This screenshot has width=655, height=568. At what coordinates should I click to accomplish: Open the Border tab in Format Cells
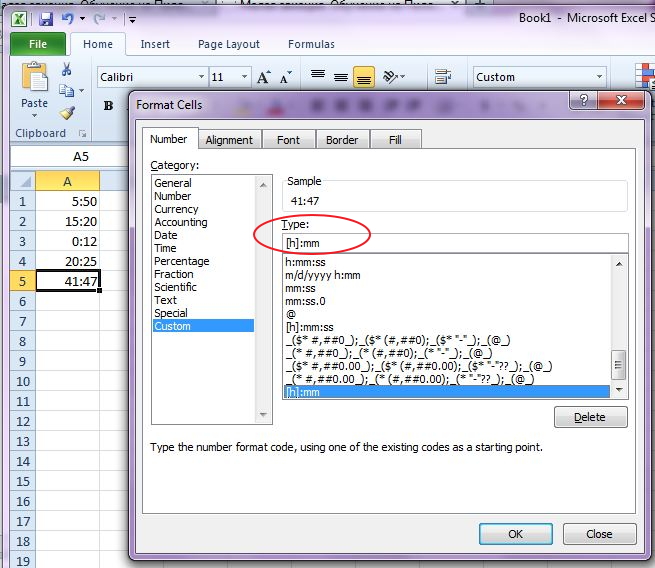tap(342, 140)
